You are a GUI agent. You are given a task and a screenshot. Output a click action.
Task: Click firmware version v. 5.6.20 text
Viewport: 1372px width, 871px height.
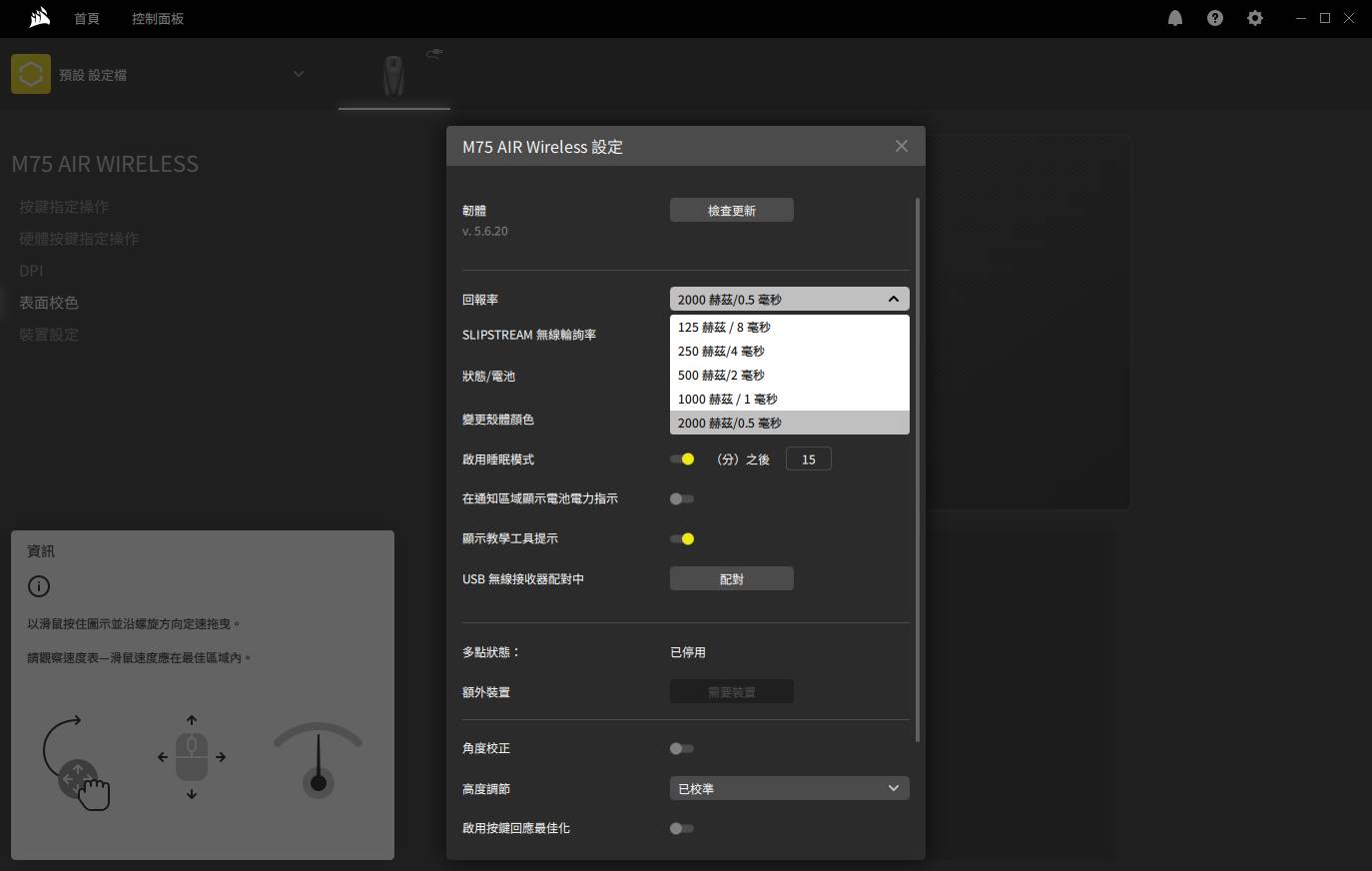click(485, 231)
